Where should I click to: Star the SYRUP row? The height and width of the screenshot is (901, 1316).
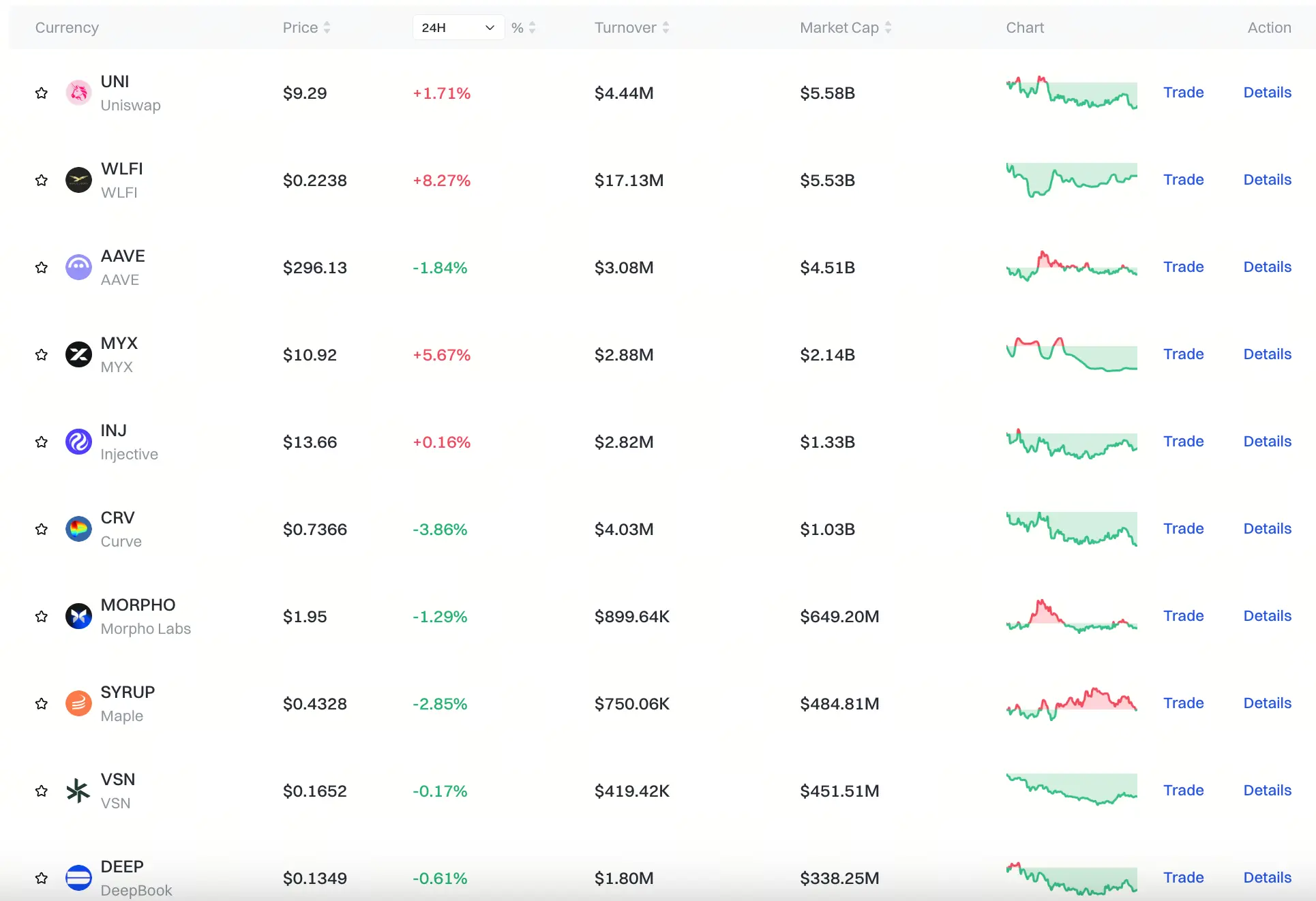(42, 703)
